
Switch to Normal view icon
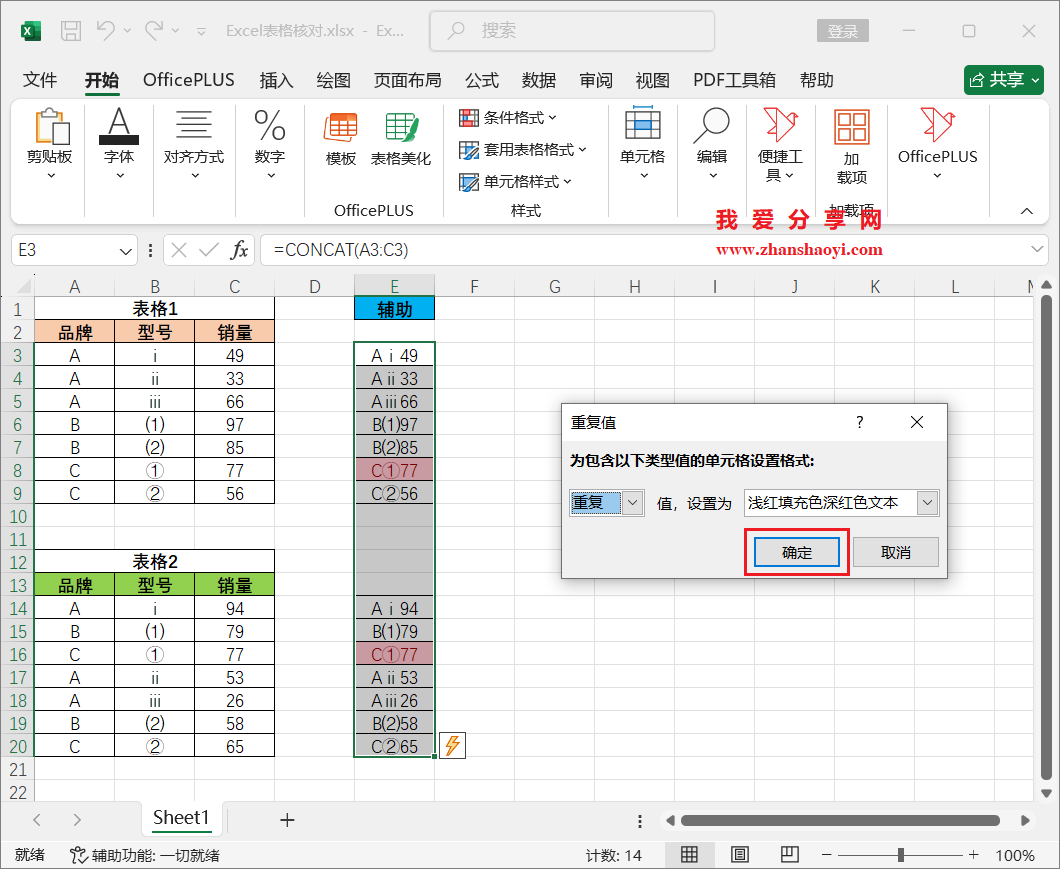click(x=689, y=855)
